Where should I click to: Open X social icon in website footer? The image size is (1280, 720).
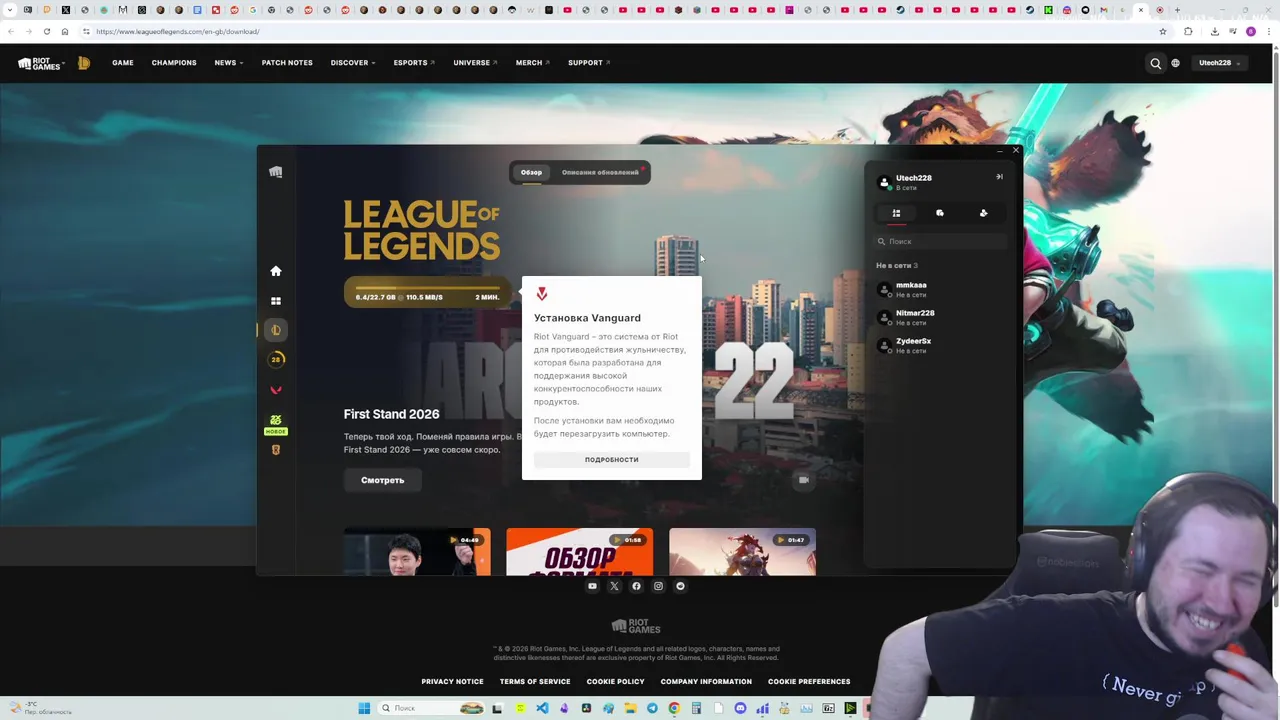click(614, 586)
